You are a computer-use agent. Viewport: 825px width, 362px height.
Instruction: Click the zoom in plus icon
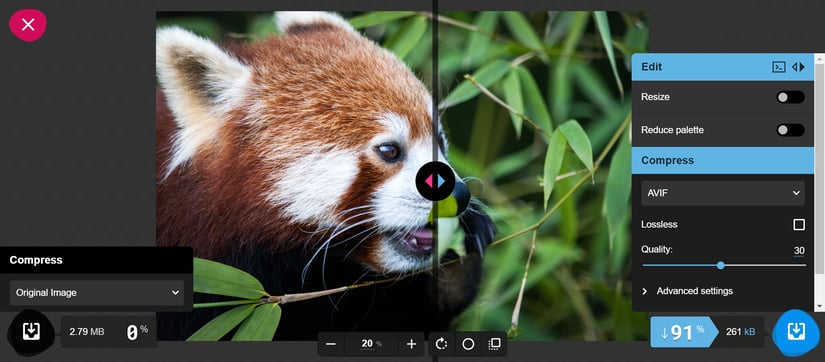(x=411, y=344)
